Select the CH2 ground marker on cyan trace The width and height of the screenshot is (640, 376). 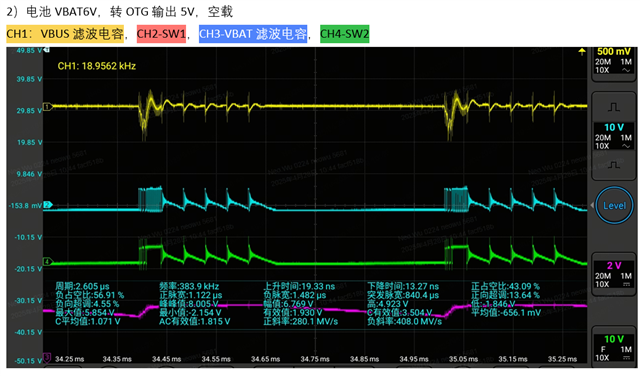pos(47,205)
